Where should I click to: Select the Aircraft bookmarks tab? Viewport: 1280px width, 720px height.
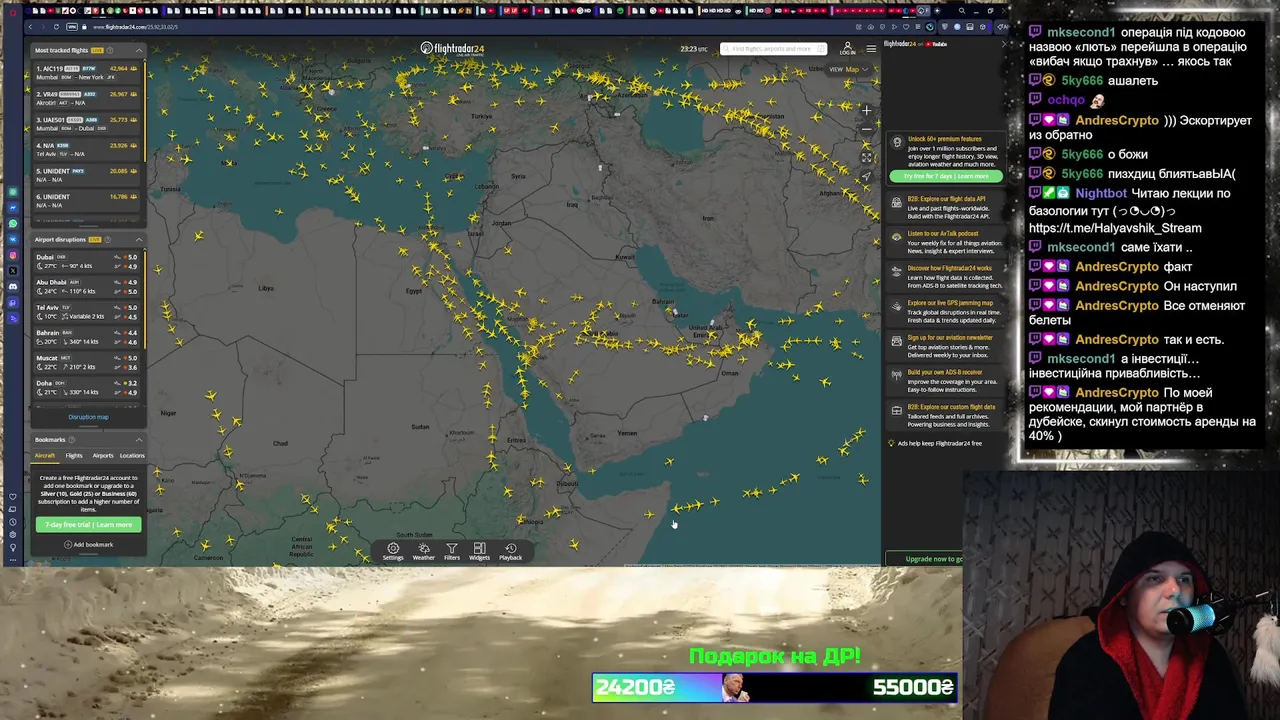tap(45, 456)
